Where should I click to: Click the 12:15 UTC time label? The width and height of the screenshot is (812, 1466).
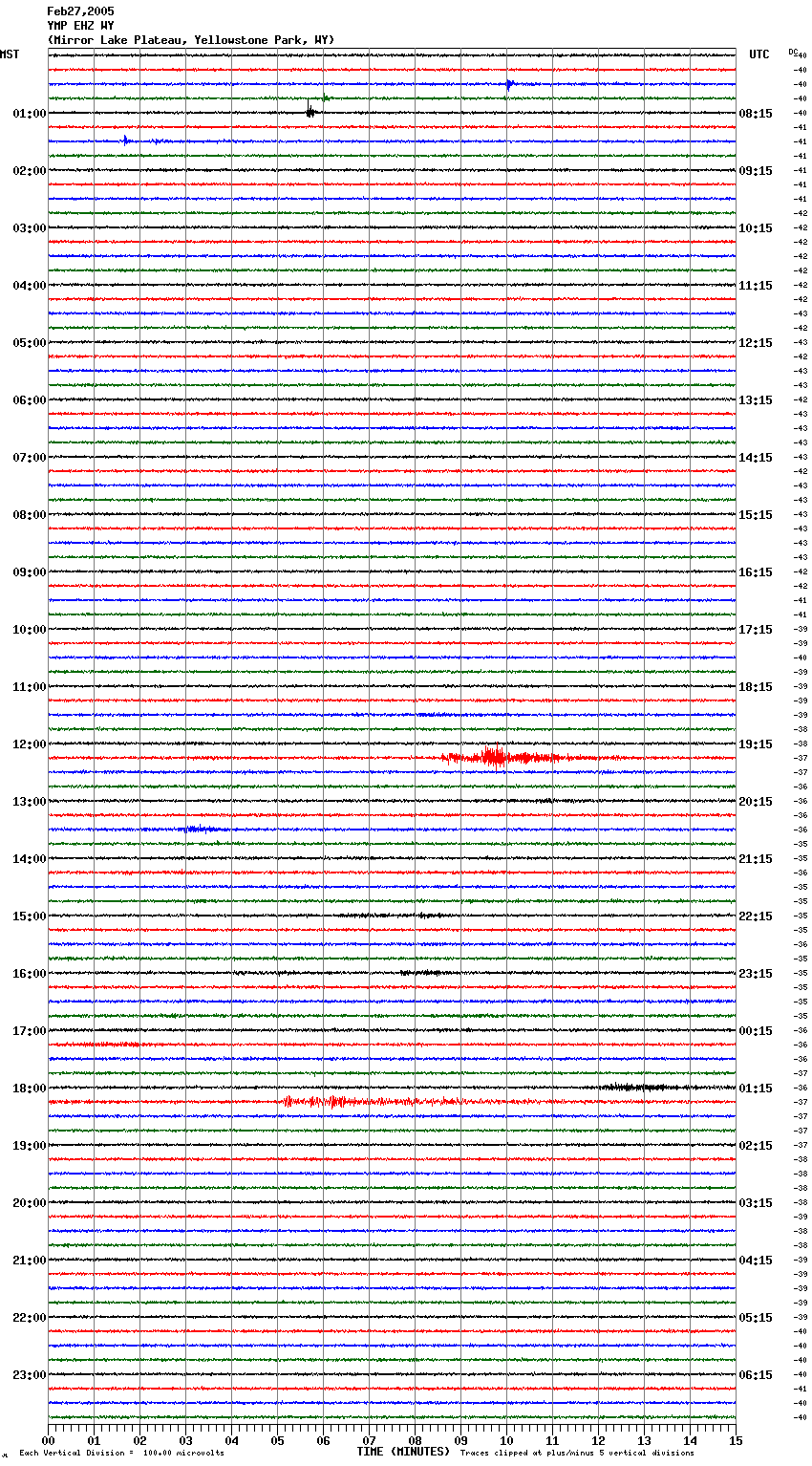756,343
